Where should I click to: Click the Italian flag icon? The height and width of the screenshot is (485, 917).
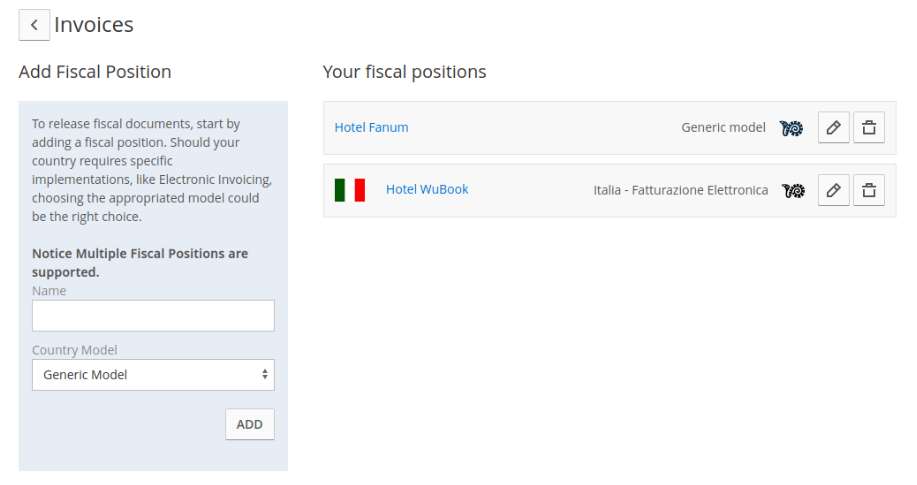point(350,190)
